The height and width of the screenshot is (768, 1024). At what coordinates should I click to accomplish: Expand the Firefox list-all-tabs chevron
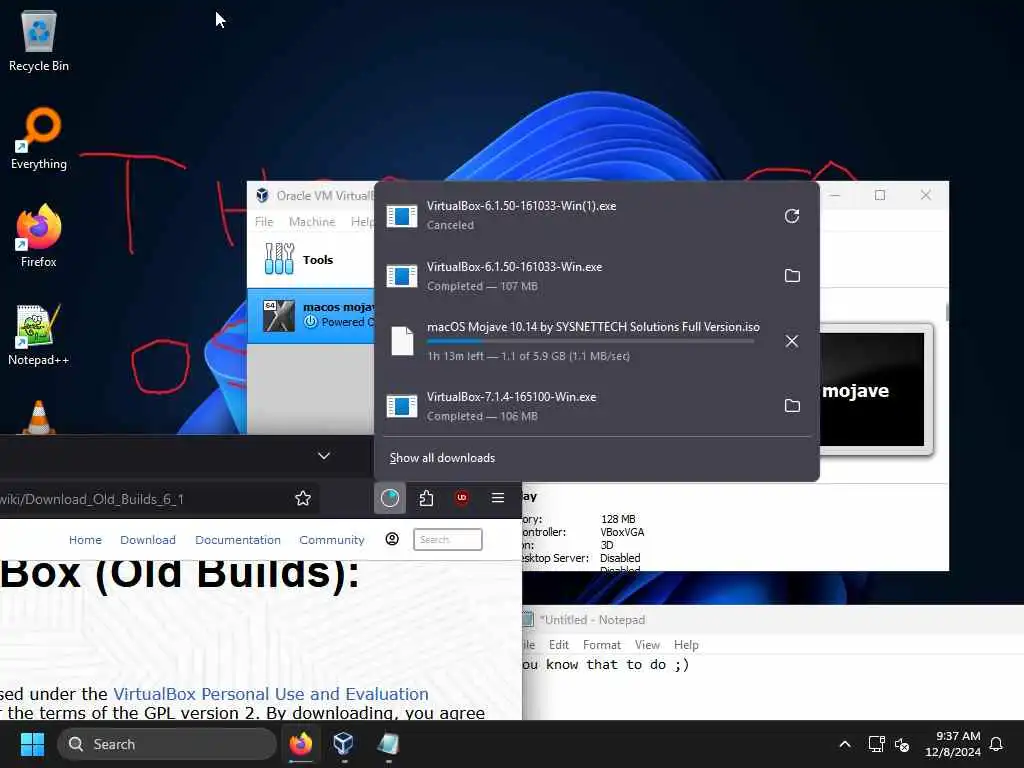(324, 455)
